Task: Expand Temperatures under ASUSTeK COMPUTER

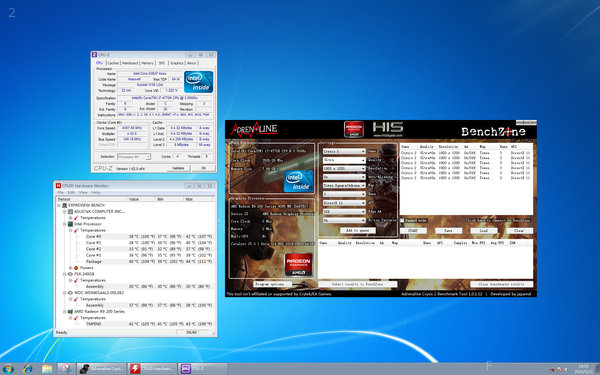Action: [71, 218]
